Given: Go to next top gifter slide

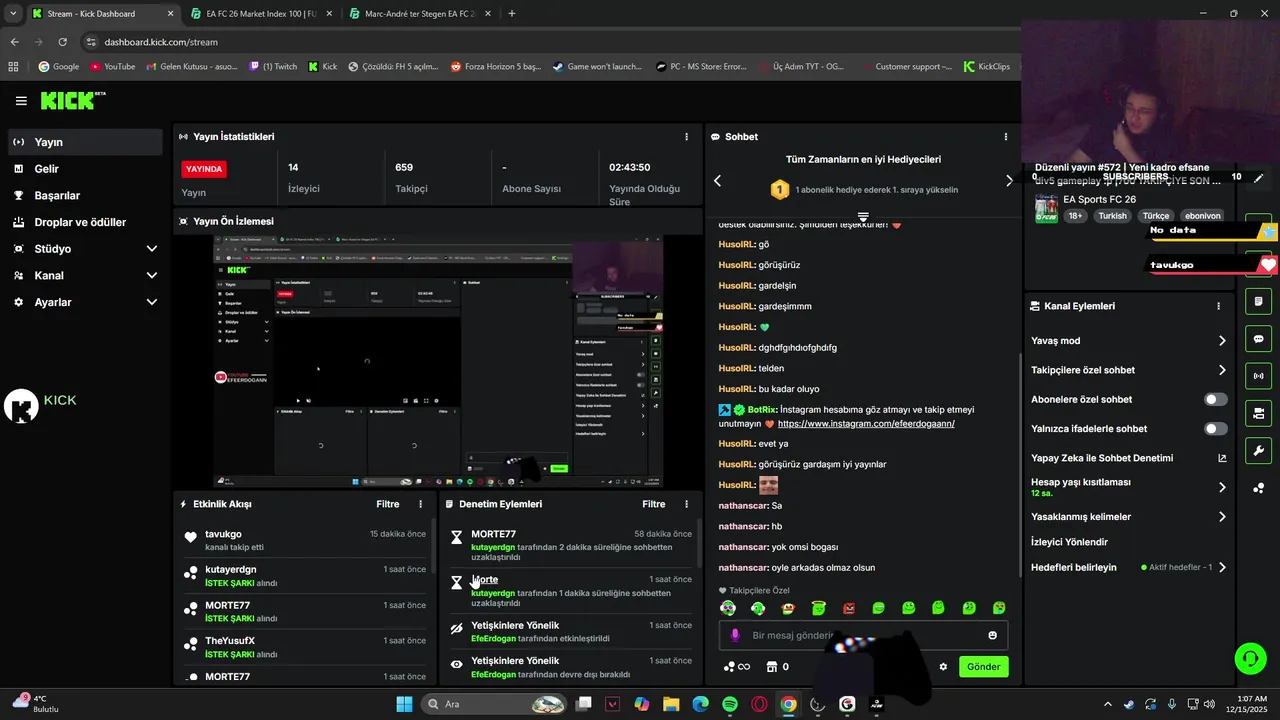Looking at the screenshot, I should (1008, 181).
